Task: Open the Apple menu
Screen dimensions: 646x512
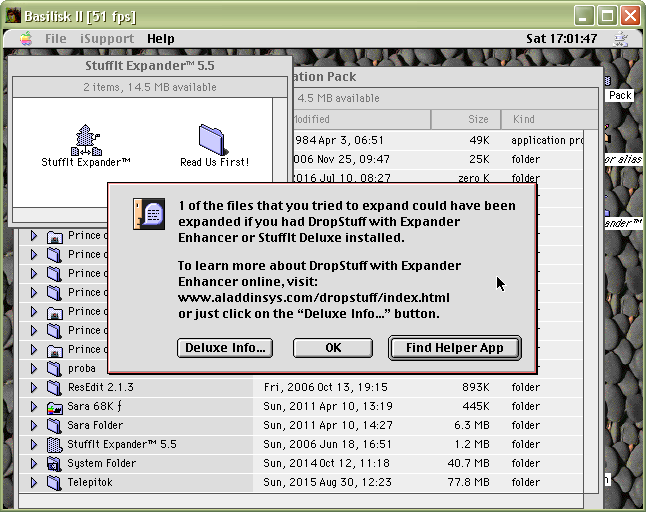Action: [26, 39]
